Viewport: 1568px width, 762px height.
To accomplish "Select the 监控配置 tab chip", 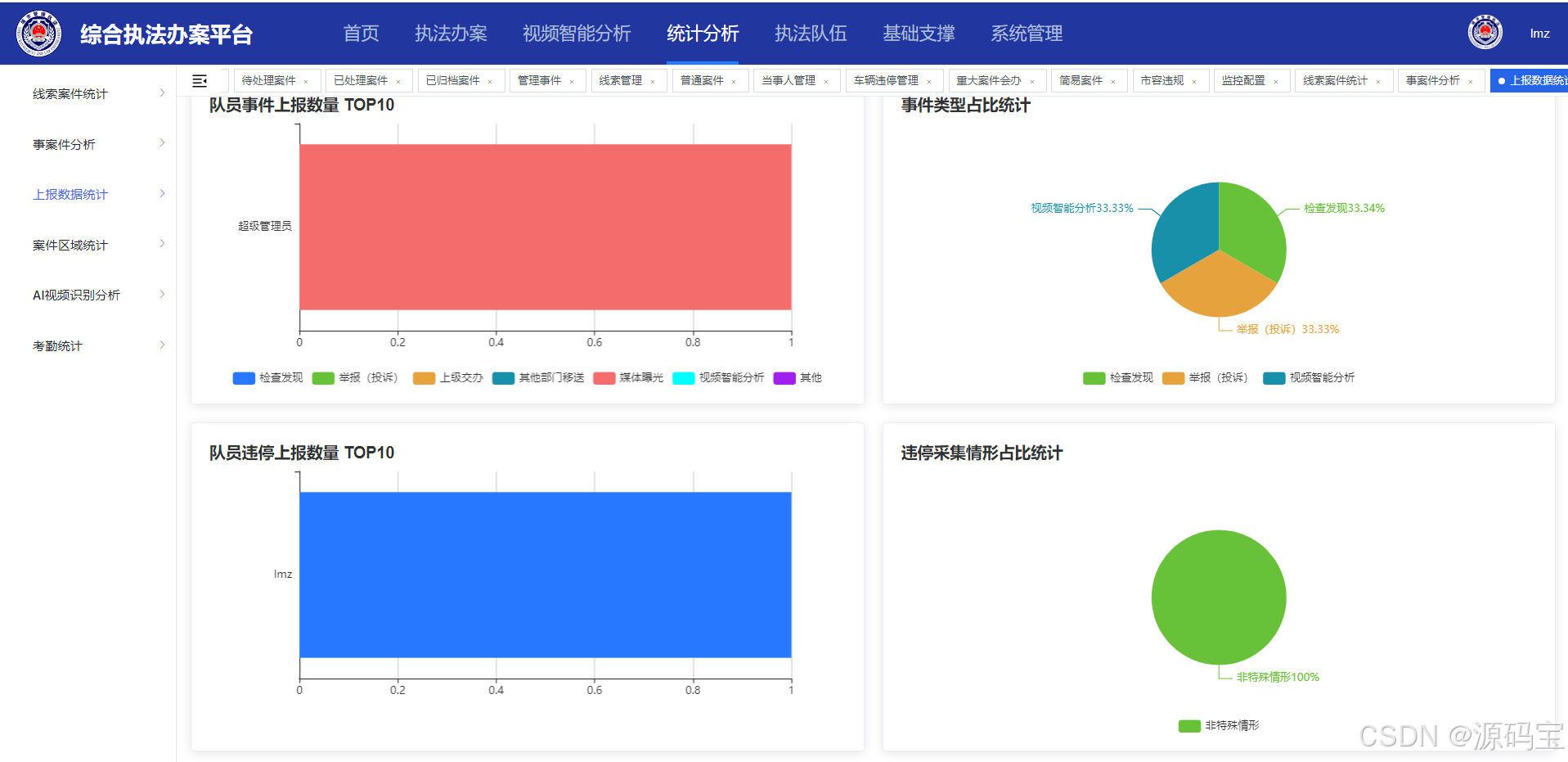I will click(x=1244, y=80).
